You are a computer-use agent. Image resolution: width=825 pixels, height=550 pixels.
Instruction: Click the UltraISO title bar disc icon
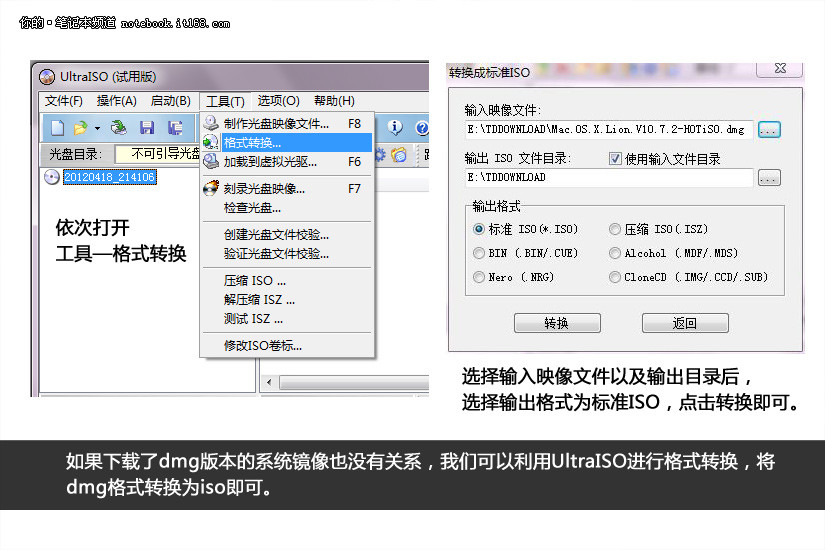pyautogui.click(x=47, y=77)
